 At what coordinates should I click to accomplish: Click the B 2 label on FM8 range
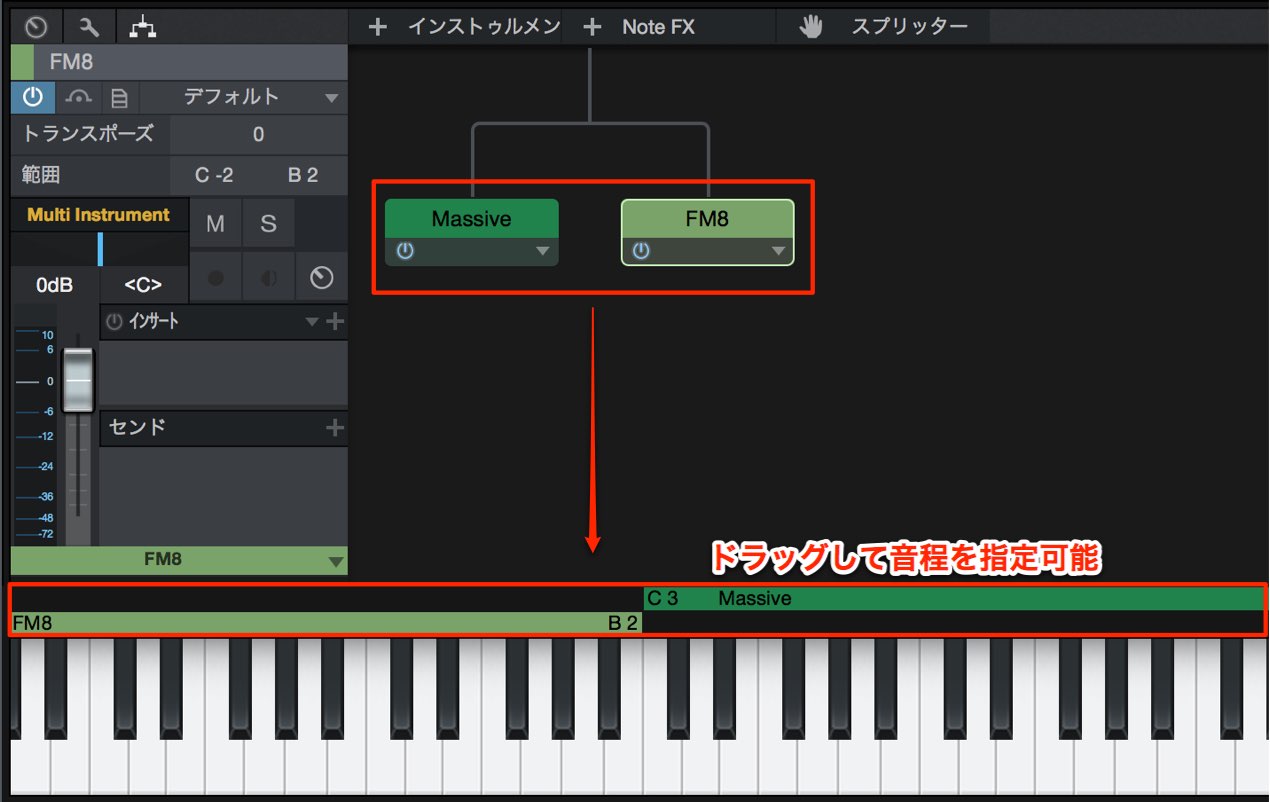[x=623, y=623]
